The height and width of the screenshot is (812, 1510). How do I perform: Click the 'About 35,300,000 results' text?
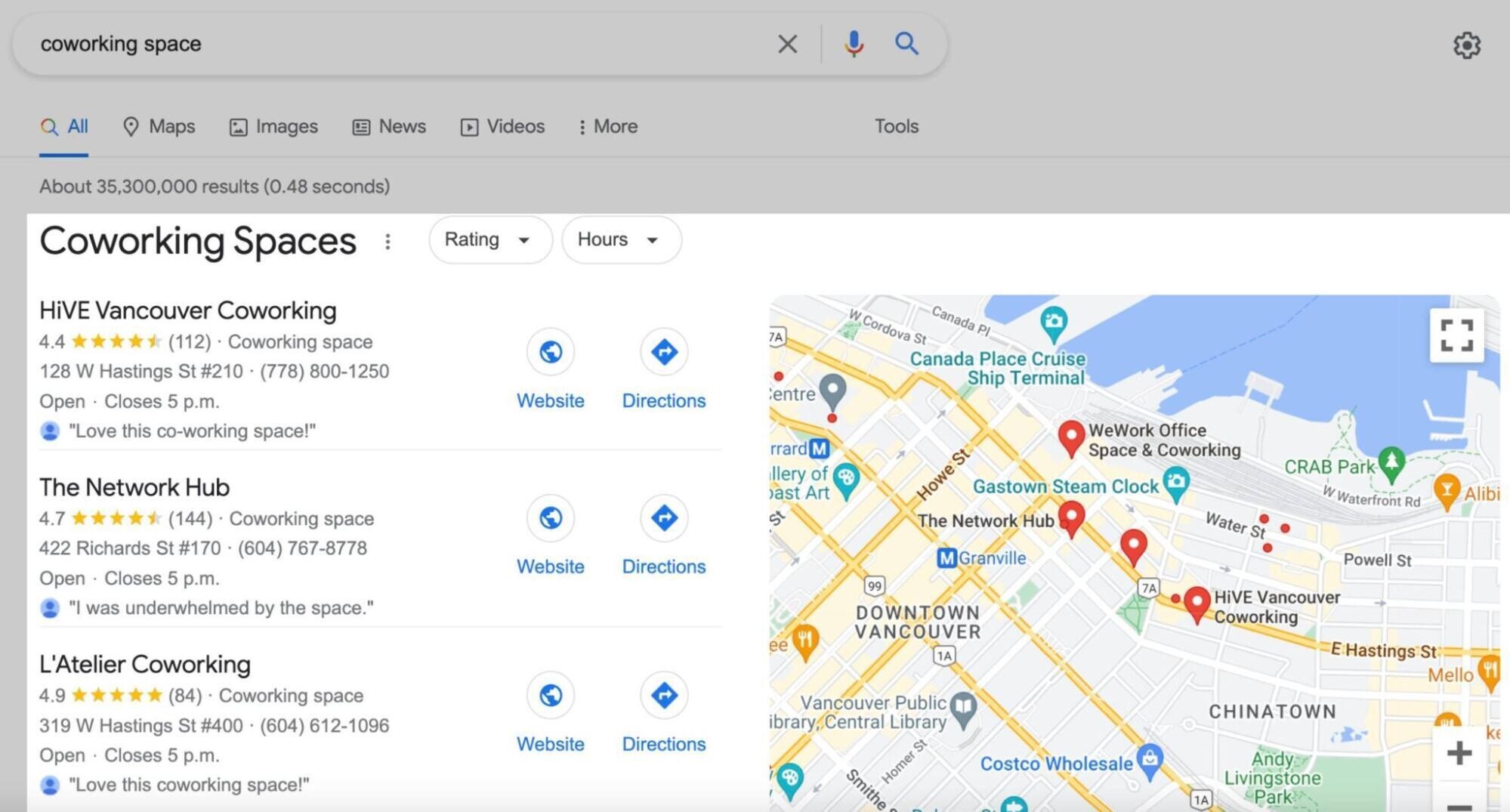(x=215, y=187)
